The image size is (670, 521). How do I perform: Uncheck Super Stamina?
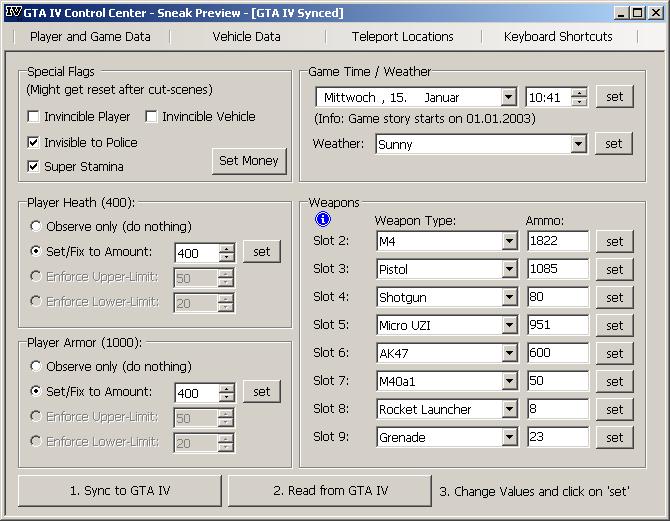click(33, 166)
